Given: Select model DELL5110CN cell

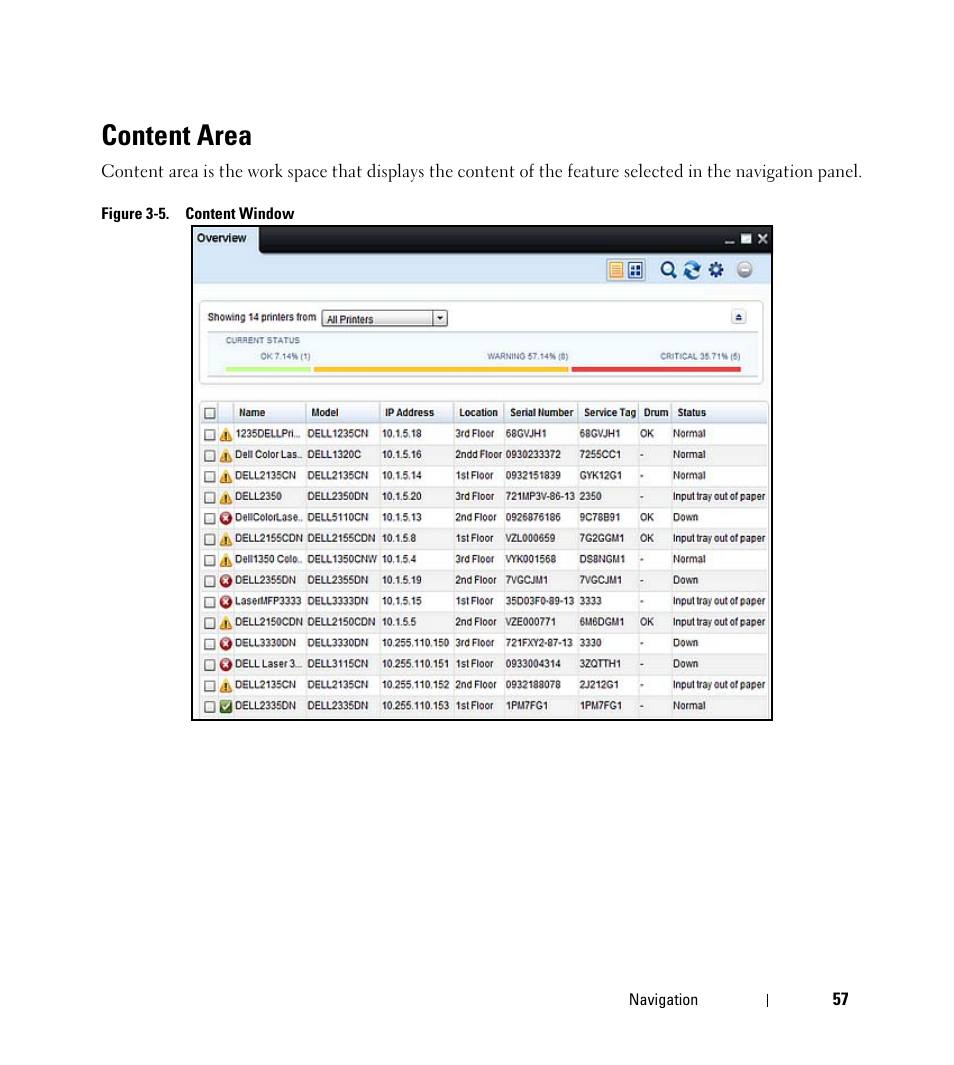Looking at the screenshot, I should point(337,517).
